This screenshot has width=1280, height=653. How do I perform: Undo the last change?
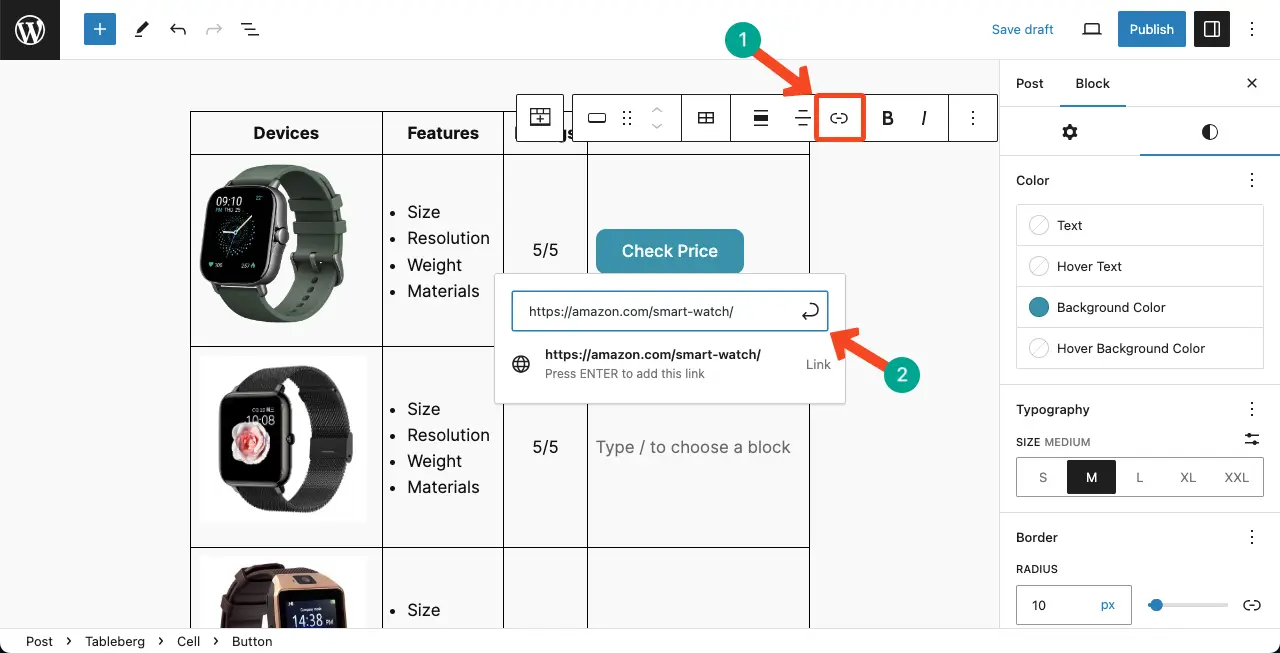click(x=178, y=30)
